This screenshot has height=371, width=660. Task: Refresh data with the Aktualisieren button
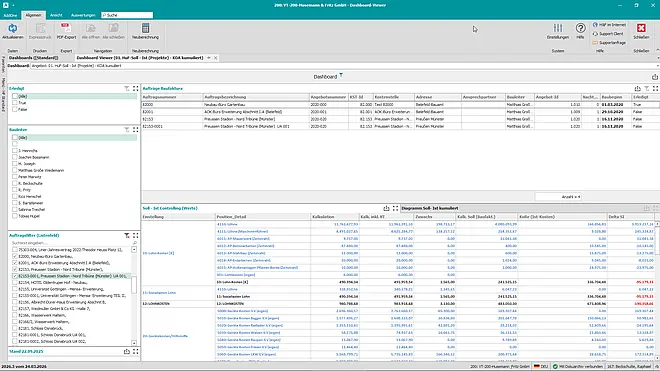(13, 31)
